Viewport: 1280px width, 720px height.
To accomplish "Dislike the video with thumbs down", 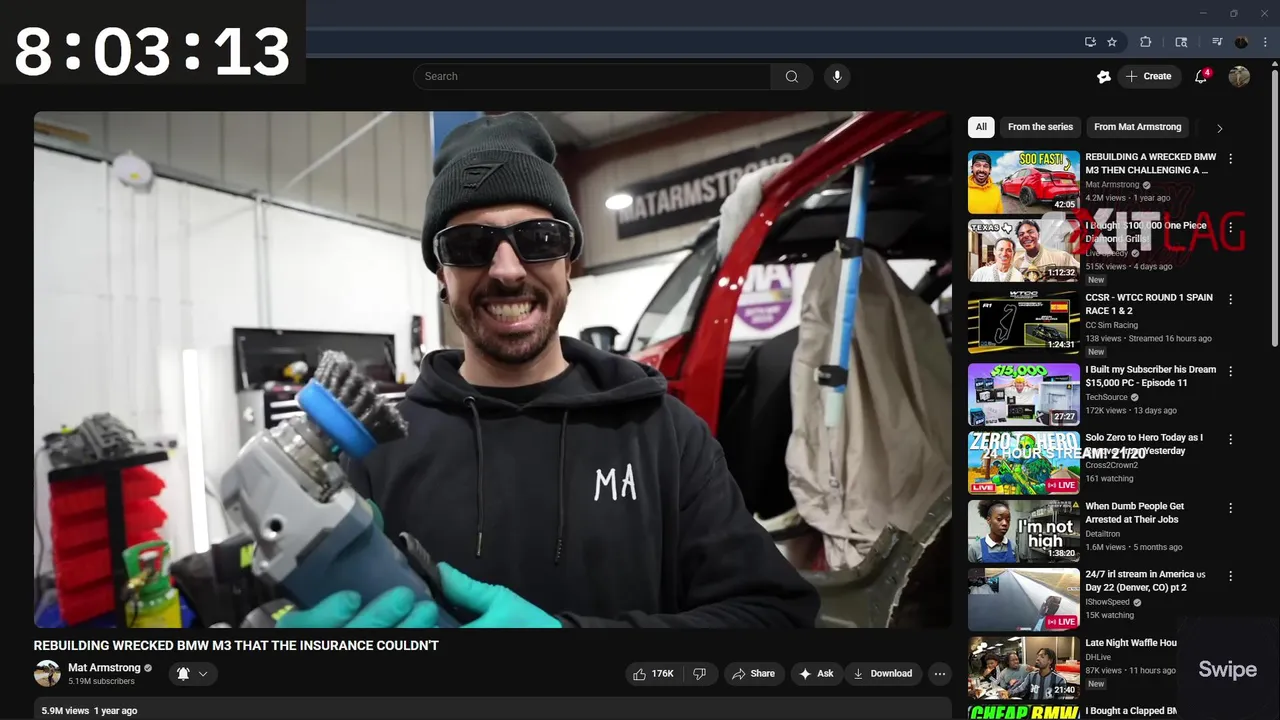I will (700, 674).
